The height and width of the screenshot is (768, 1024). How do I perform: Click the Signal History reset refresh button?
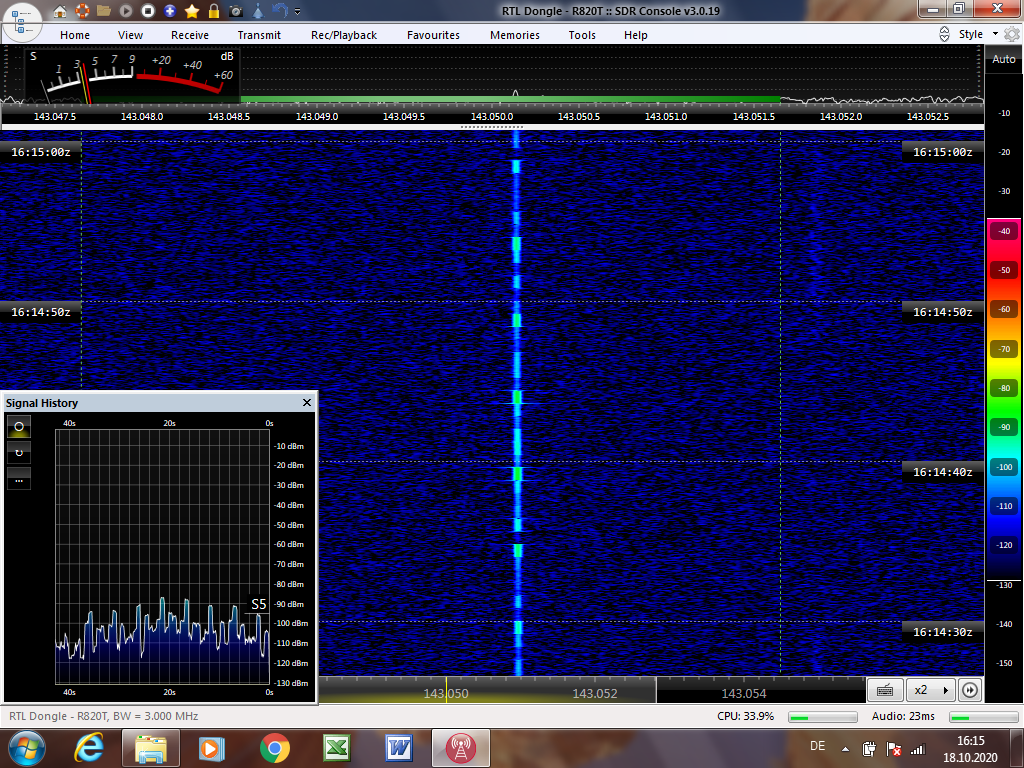click(19, 453)
